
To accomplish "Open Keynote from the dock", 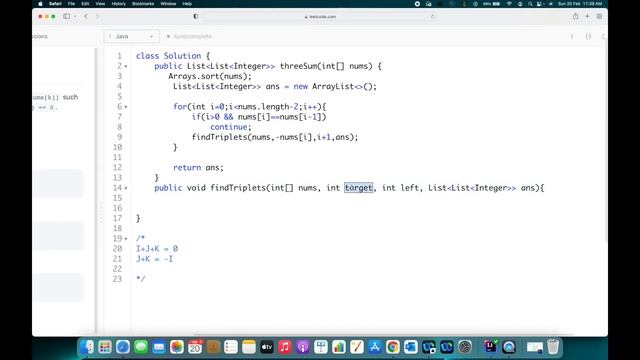I will (320, 347).
